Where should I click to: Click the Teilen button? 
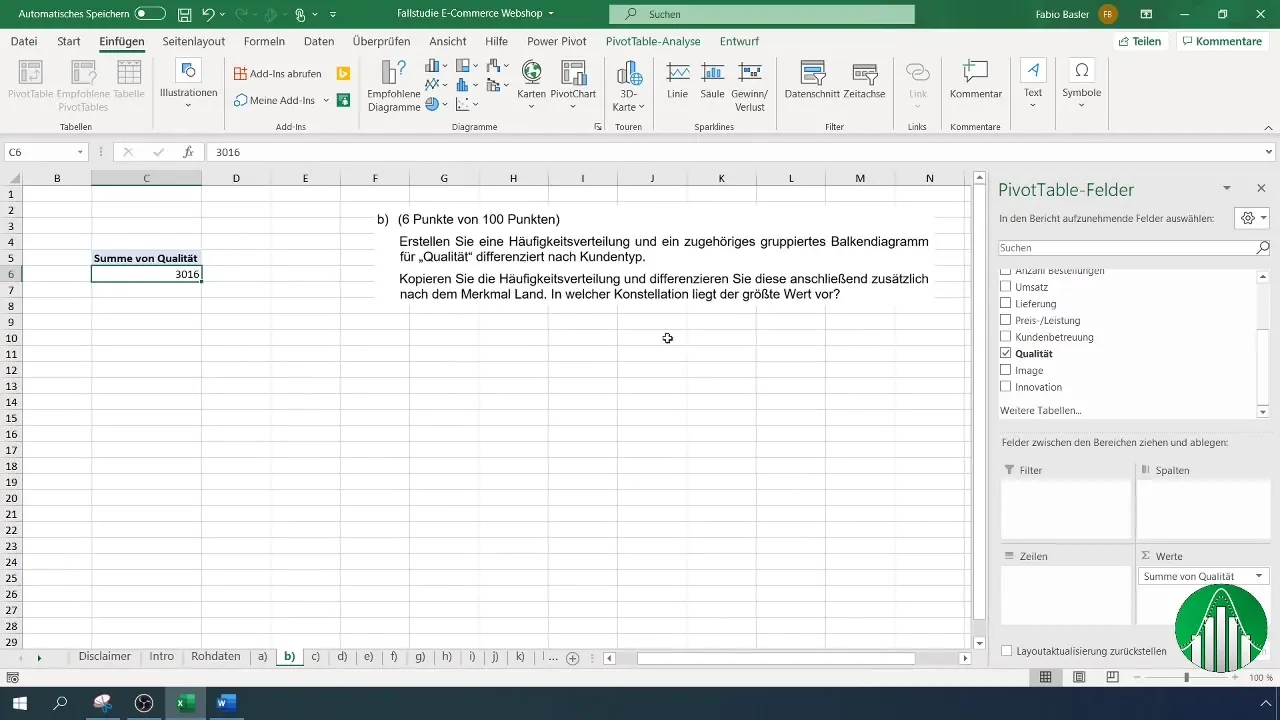(1140, 41)
